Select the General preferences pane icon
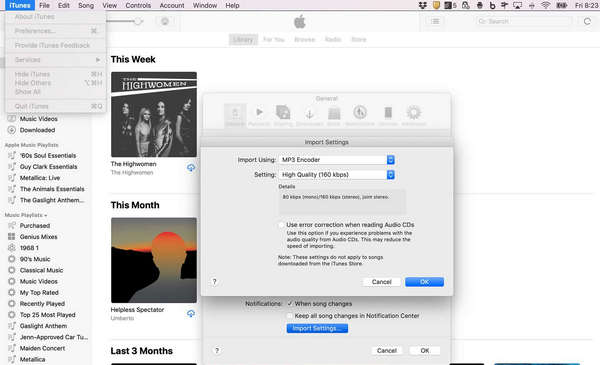Screen dimensions: 600x365 point(235,116)
